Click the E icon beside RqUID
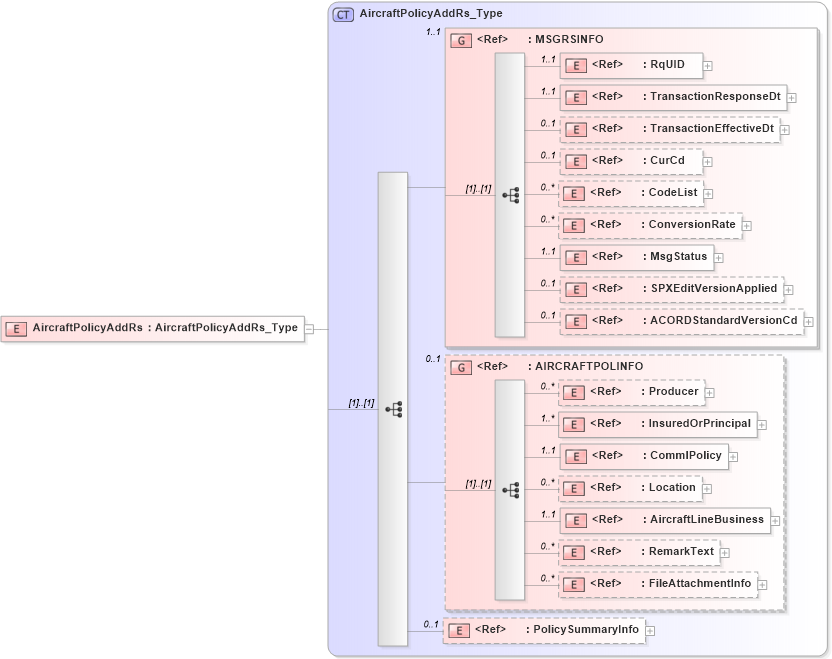 (x=575, y=65)
